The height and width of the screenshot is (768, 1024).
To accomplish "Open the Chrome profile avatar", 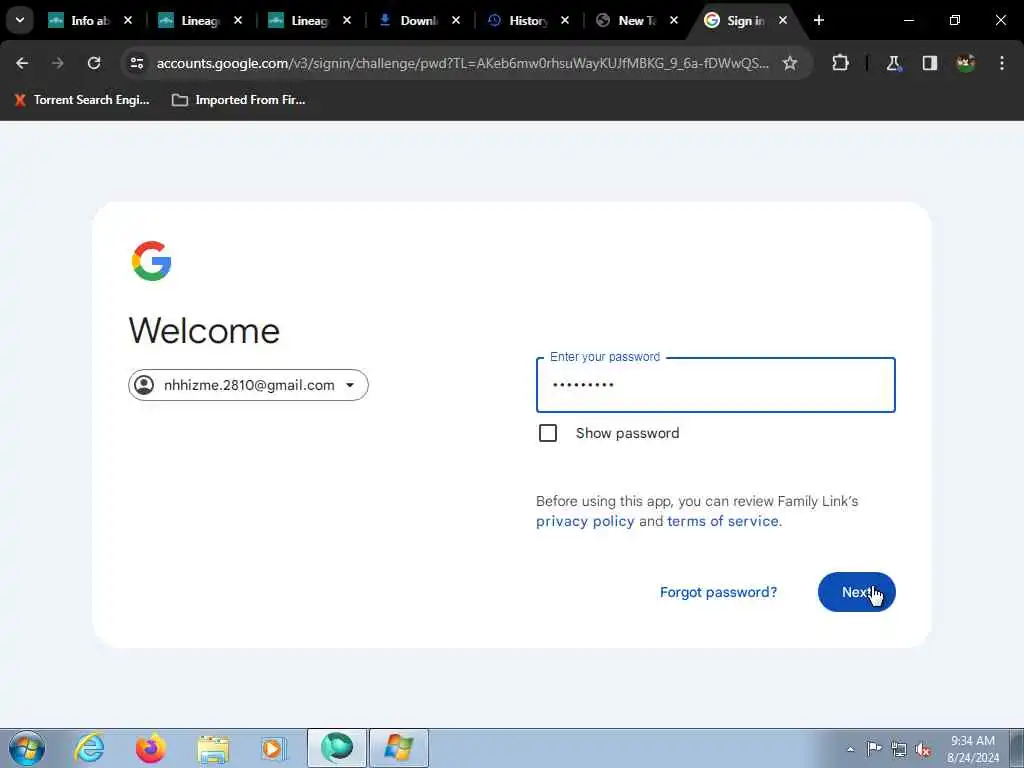I will pos(965,63).
